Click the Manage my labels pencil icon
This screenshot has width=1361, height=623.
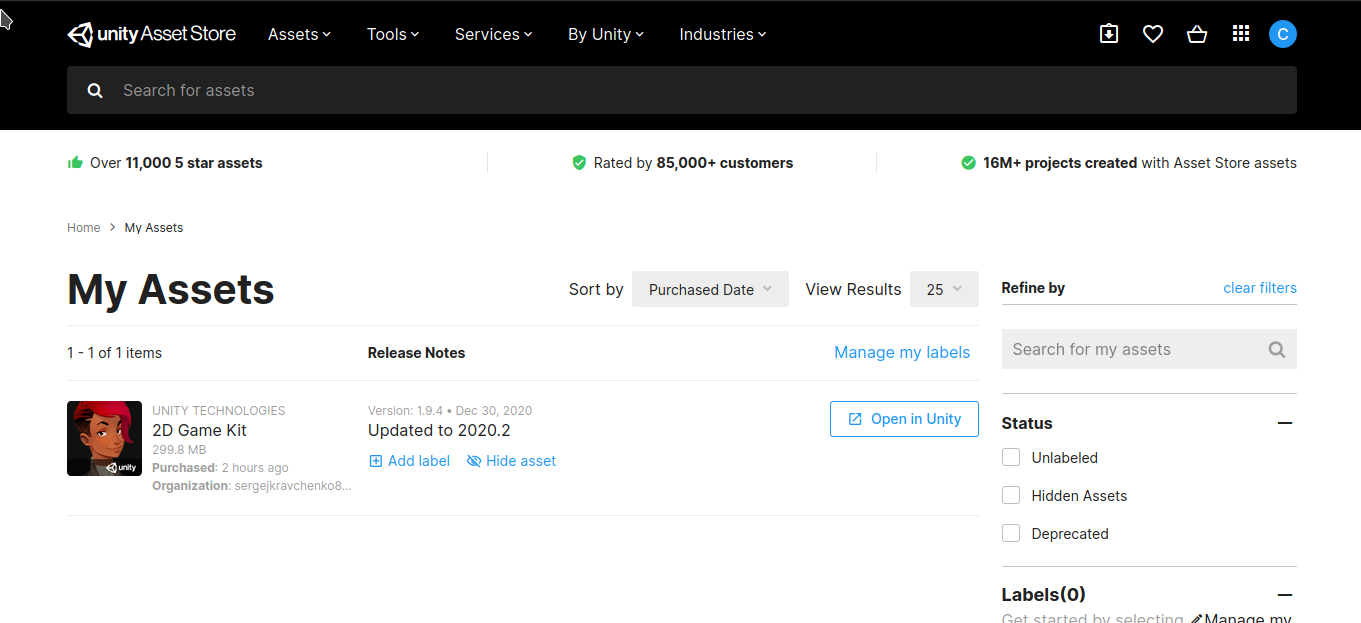pos(1196,619)
